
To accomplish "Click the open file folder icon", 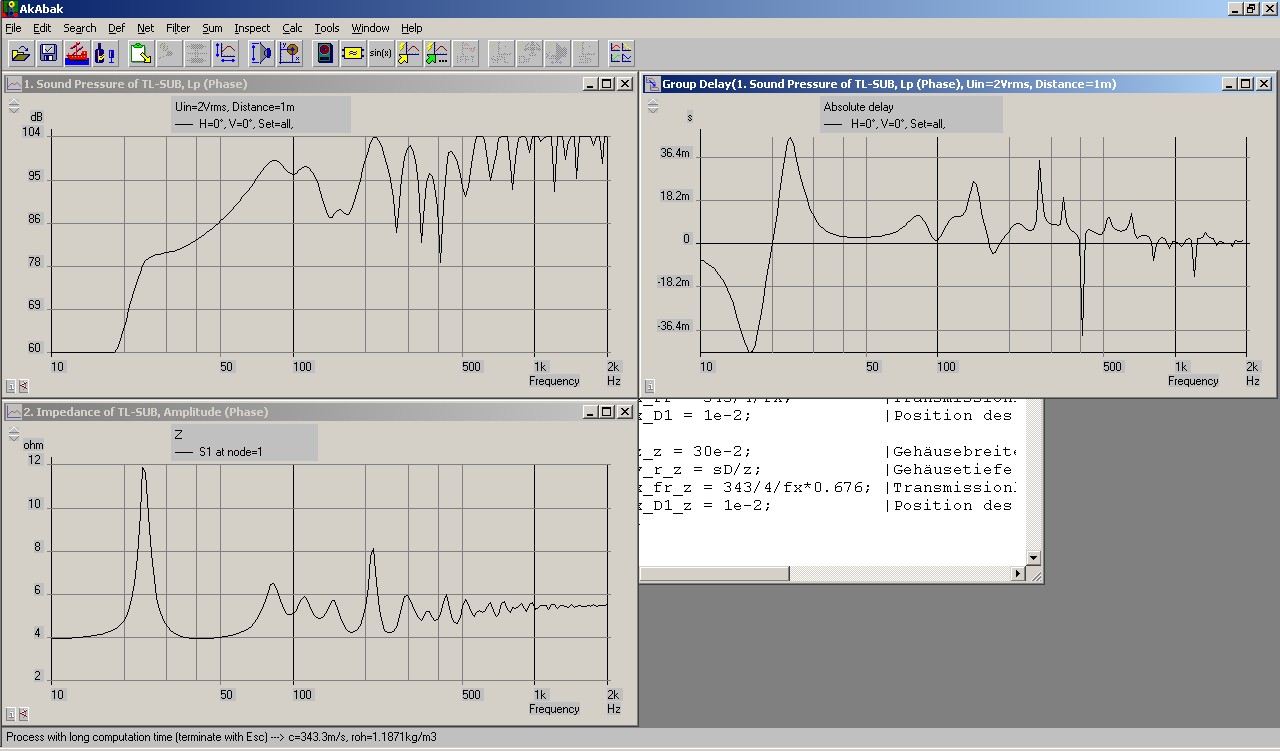I will pos(21,53).
